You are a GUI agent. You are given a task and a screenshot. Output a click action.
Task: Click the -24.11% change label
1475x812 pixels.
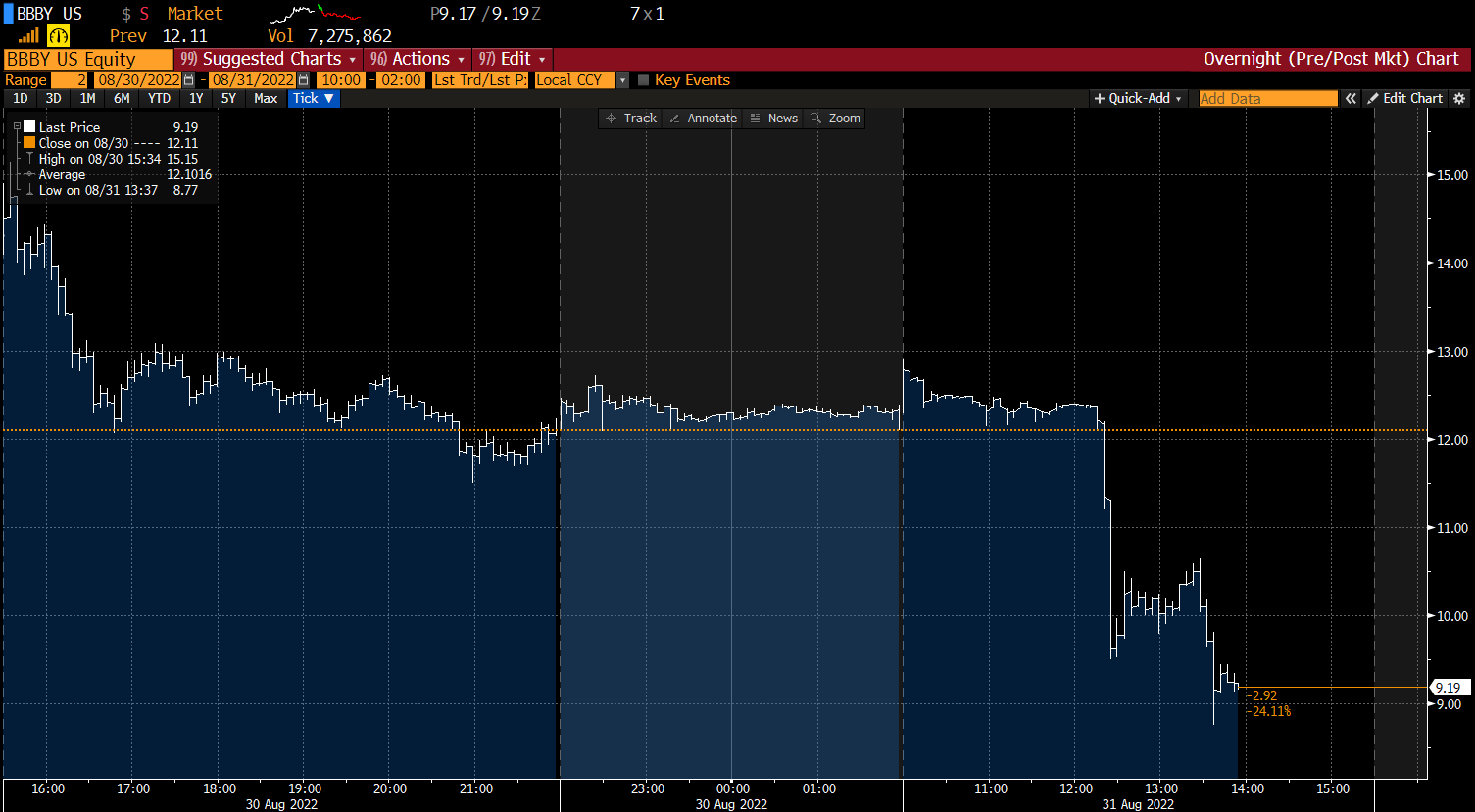tap(1268, 711)
